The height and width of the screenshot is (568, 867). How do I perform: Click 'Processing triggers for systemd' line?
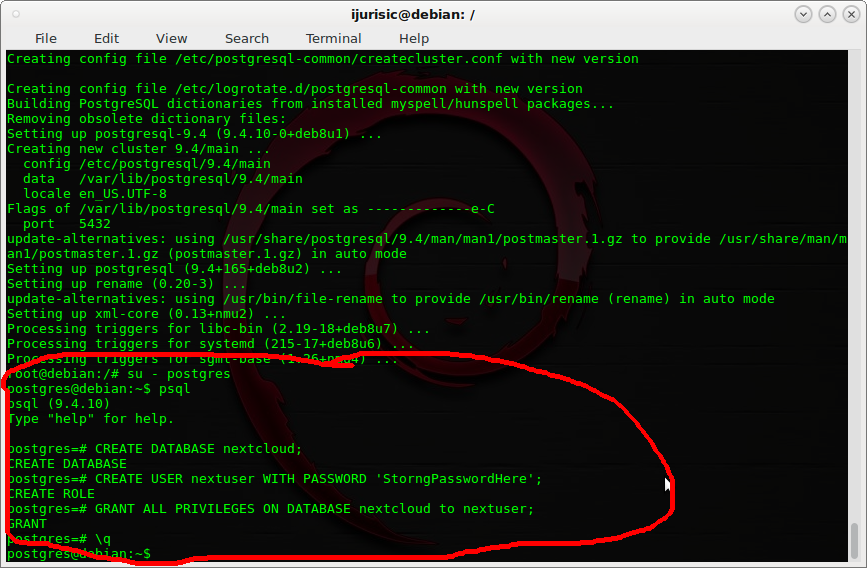(x=211, y=343)
